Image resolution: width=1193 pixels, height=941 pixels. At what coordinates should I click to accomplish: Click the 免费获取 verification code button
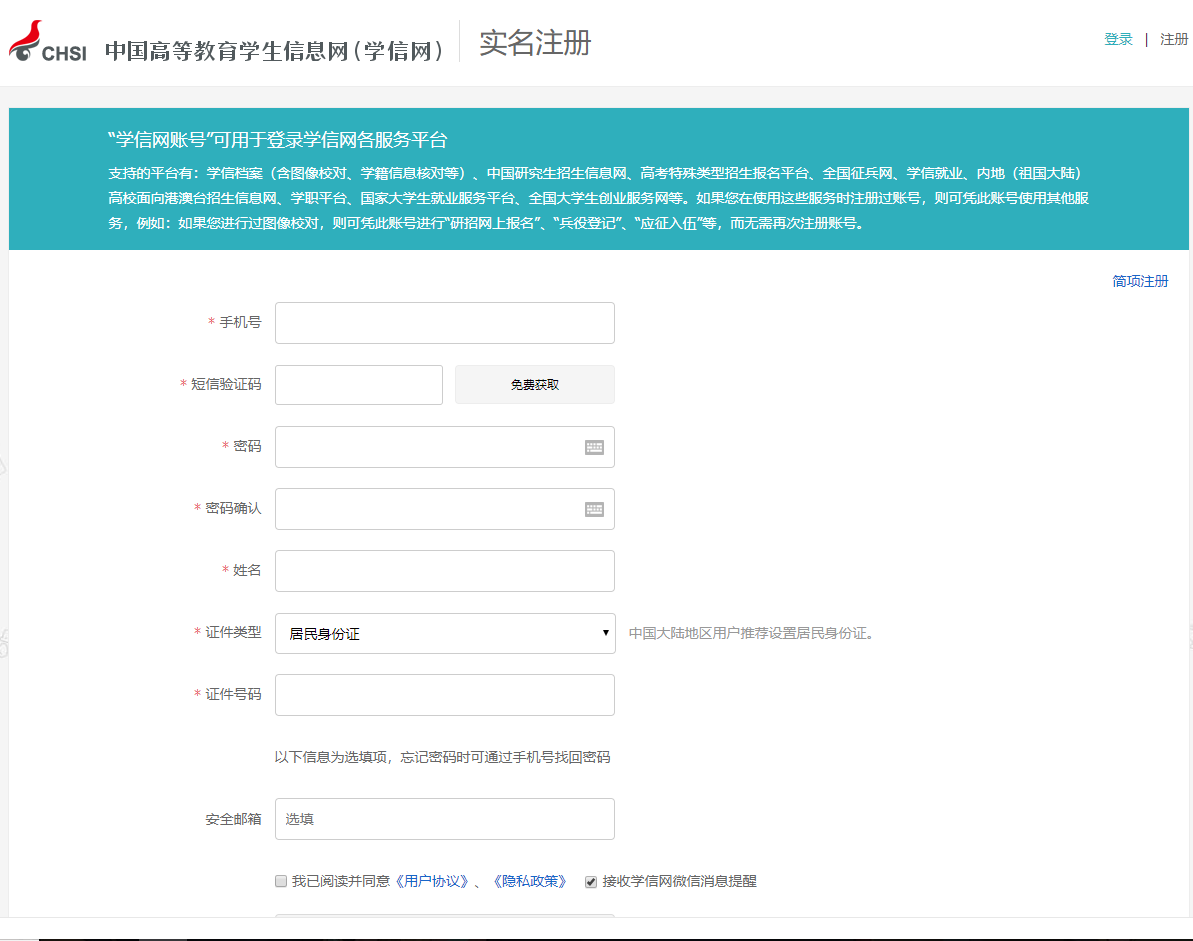[x=534, y=384]
